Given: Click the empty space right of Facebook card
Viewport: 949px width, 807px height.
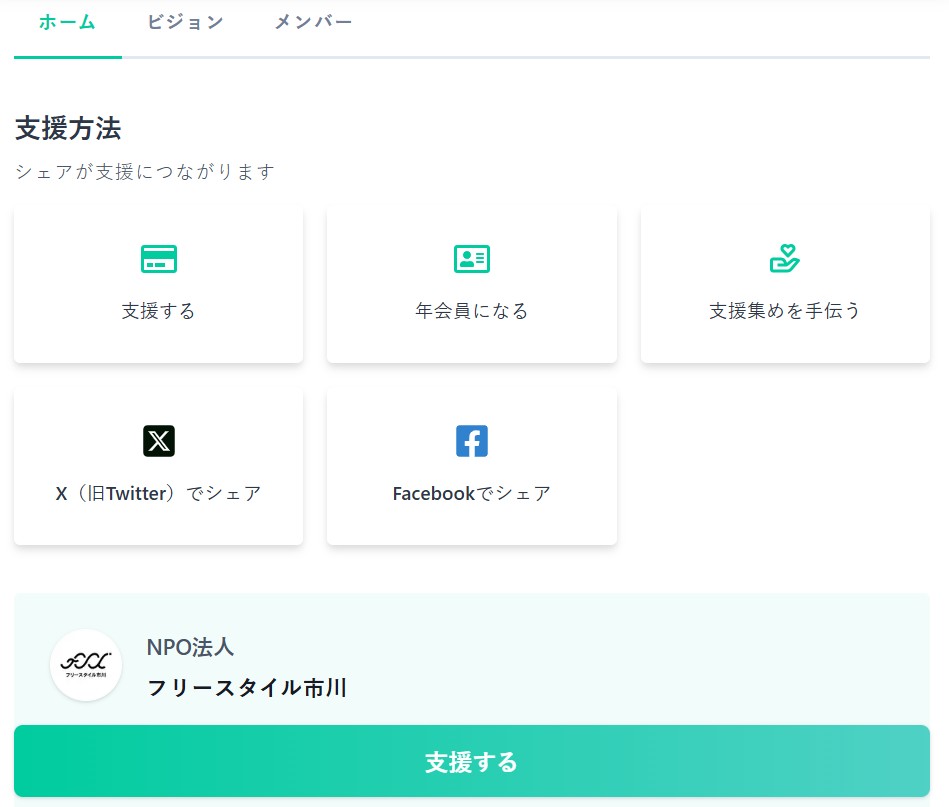Looking at the screenshot, I should click(x=784, y=466).
